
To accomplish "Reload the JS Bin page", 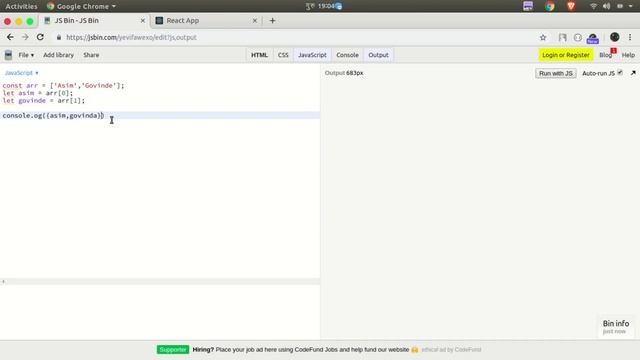I will (40, 37).
